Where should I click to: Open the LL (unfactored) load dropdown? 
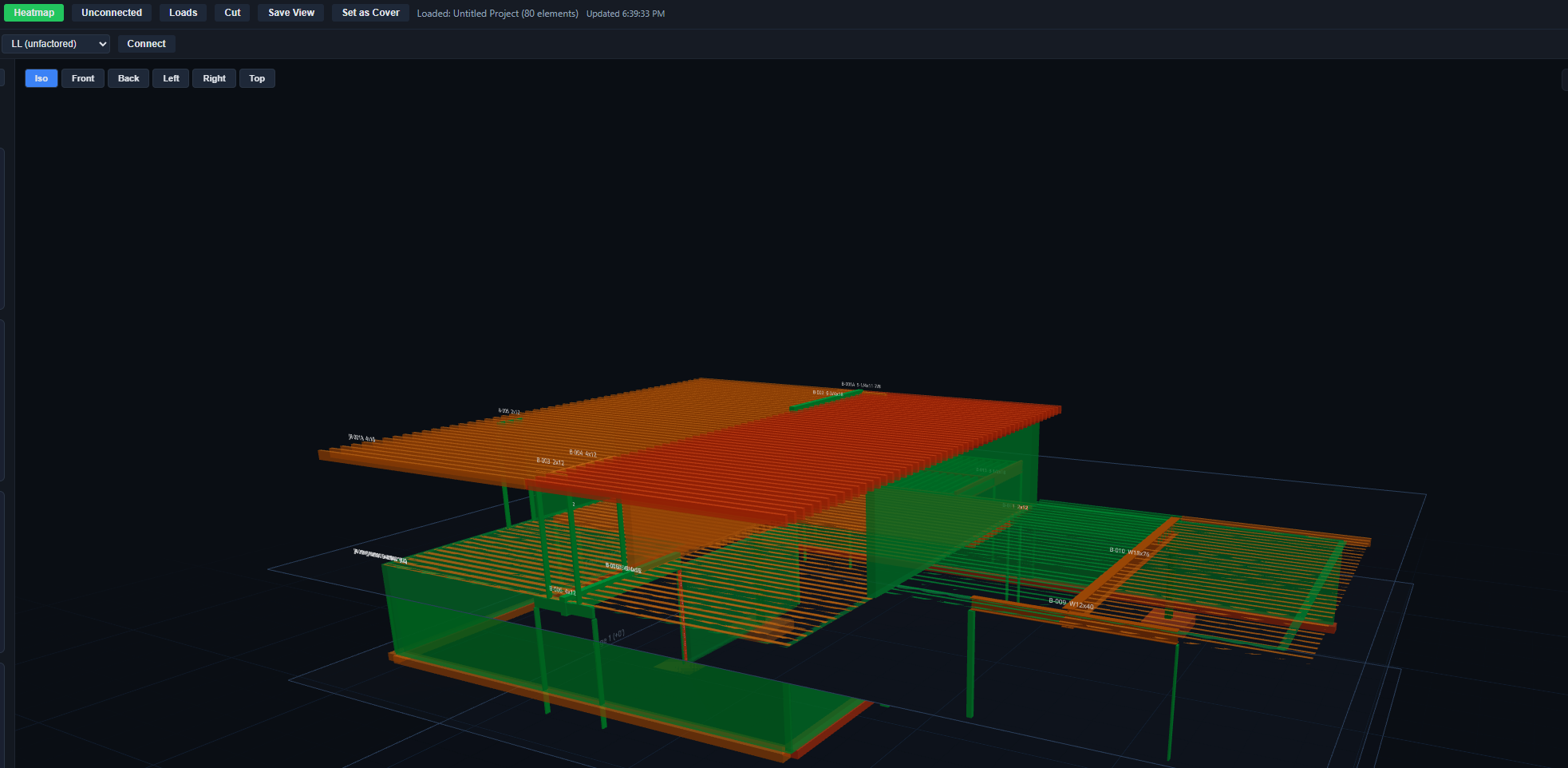click(x=56, y=44)
